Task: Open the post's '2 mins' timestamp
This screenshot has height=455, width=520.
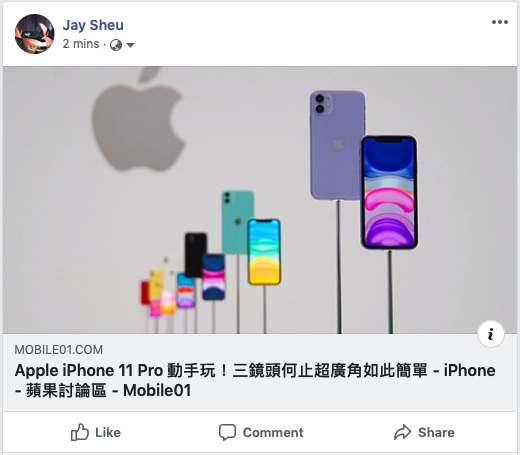Action: point(81,44)
